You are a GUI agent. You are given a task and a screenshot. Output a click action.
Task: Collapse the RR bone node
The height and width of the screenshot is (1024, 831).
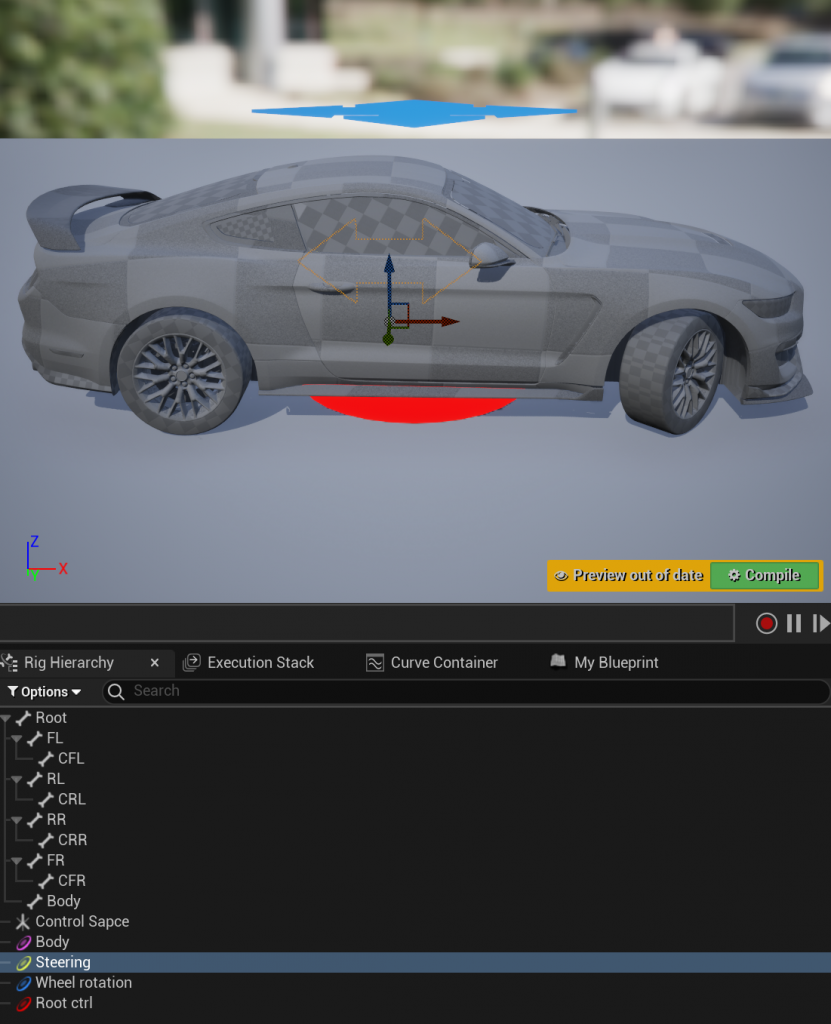point(17,820)
